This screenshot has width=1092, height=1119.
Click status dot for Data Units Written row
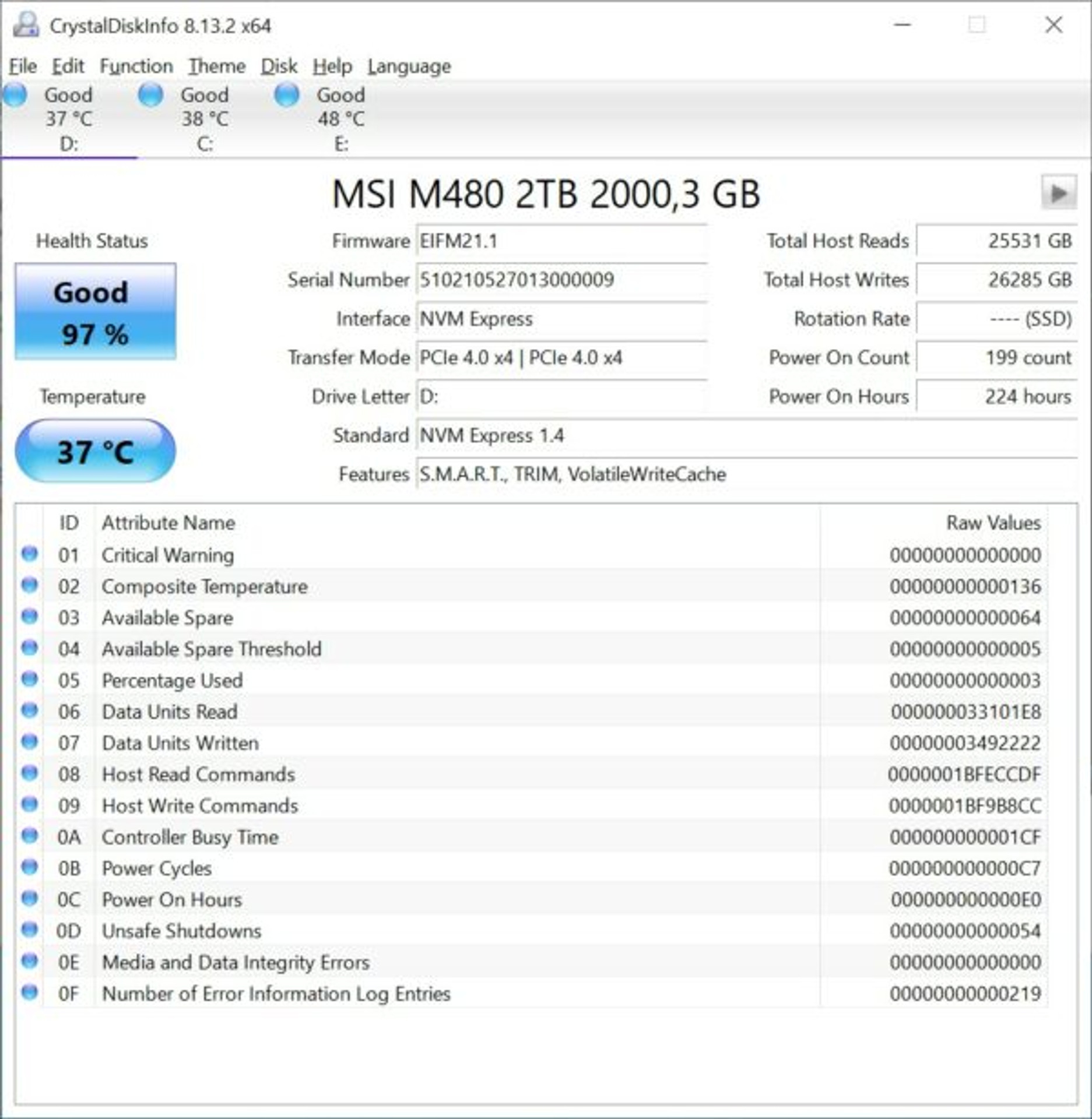pos(29,741)
